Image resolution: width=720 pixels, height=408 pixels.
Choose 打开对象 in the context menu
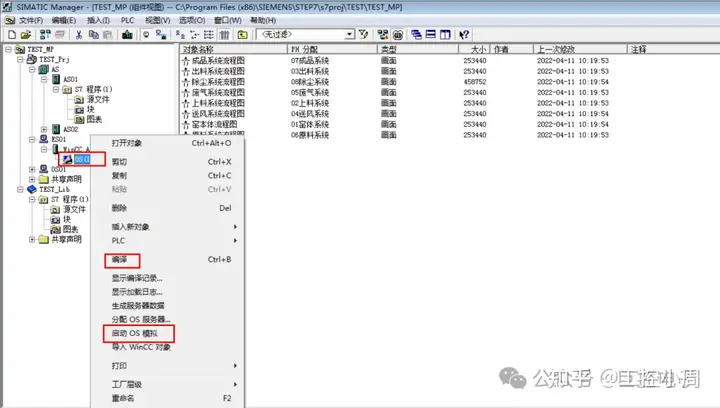click(168, 143)
